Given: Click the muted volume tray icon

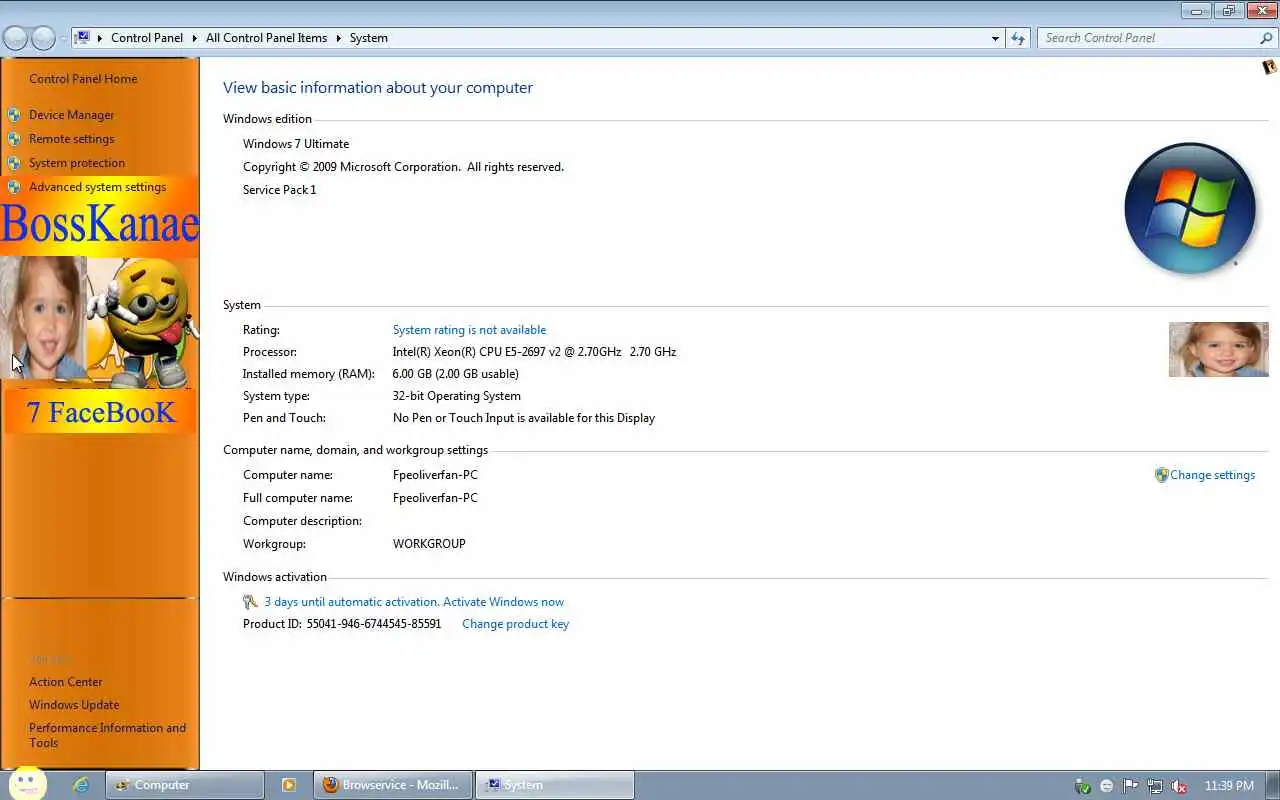Looking at the screenshot, I should [x=1179, y=786].
